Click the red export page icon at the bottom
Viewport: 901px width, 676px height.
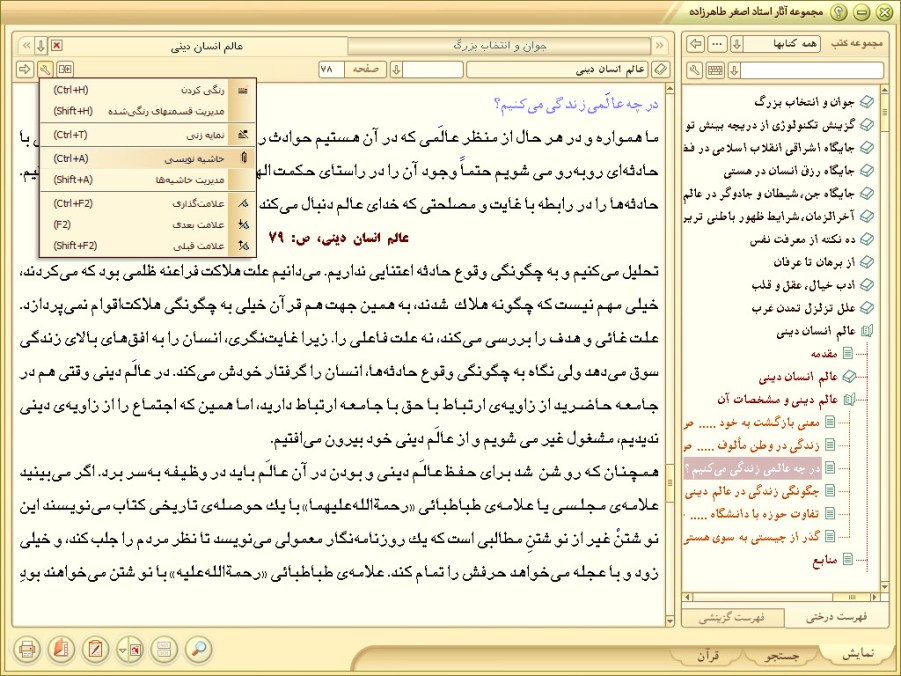click(x=136, y=649)
